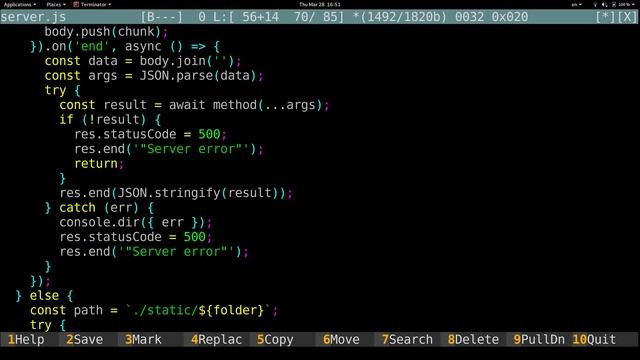Screen dimensions: 640x360
Task: Click the second 'res.statusCode = 500;' line
Action: click(136, 237)
